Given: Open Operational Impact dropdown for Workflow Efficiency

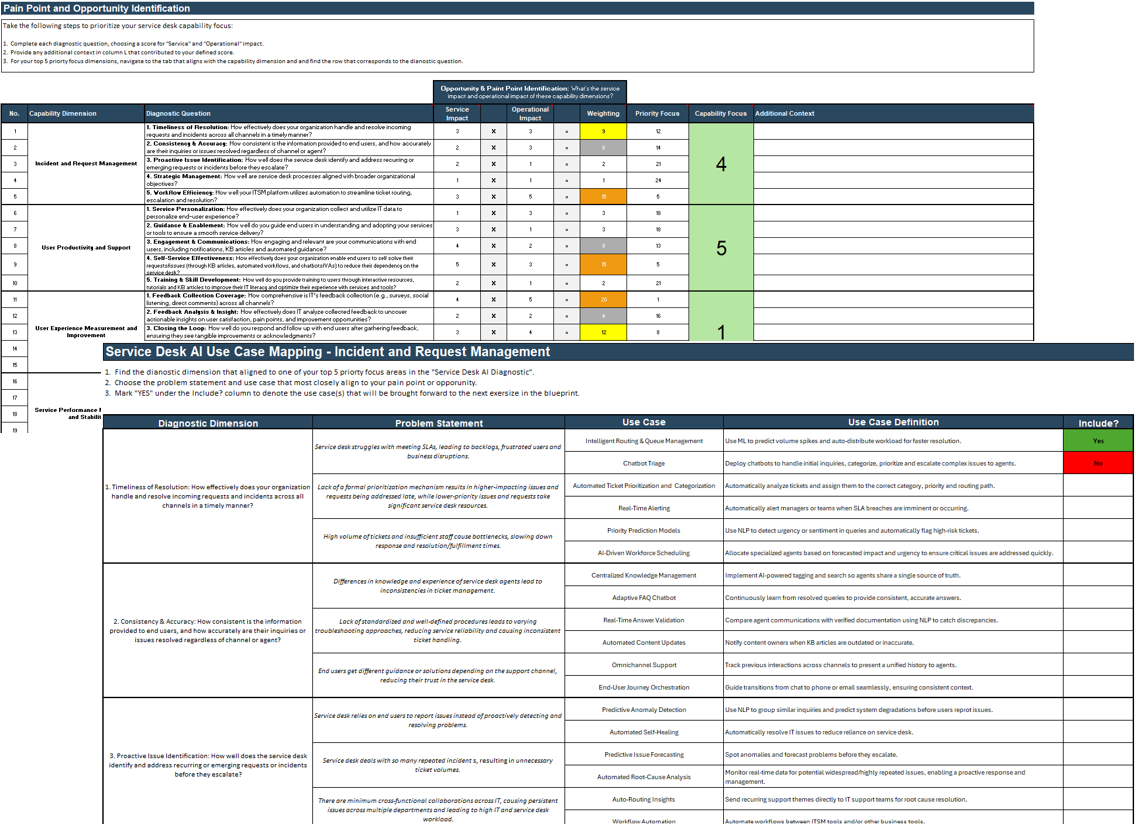Looking at the screenshot, I should tap(530, 198).
